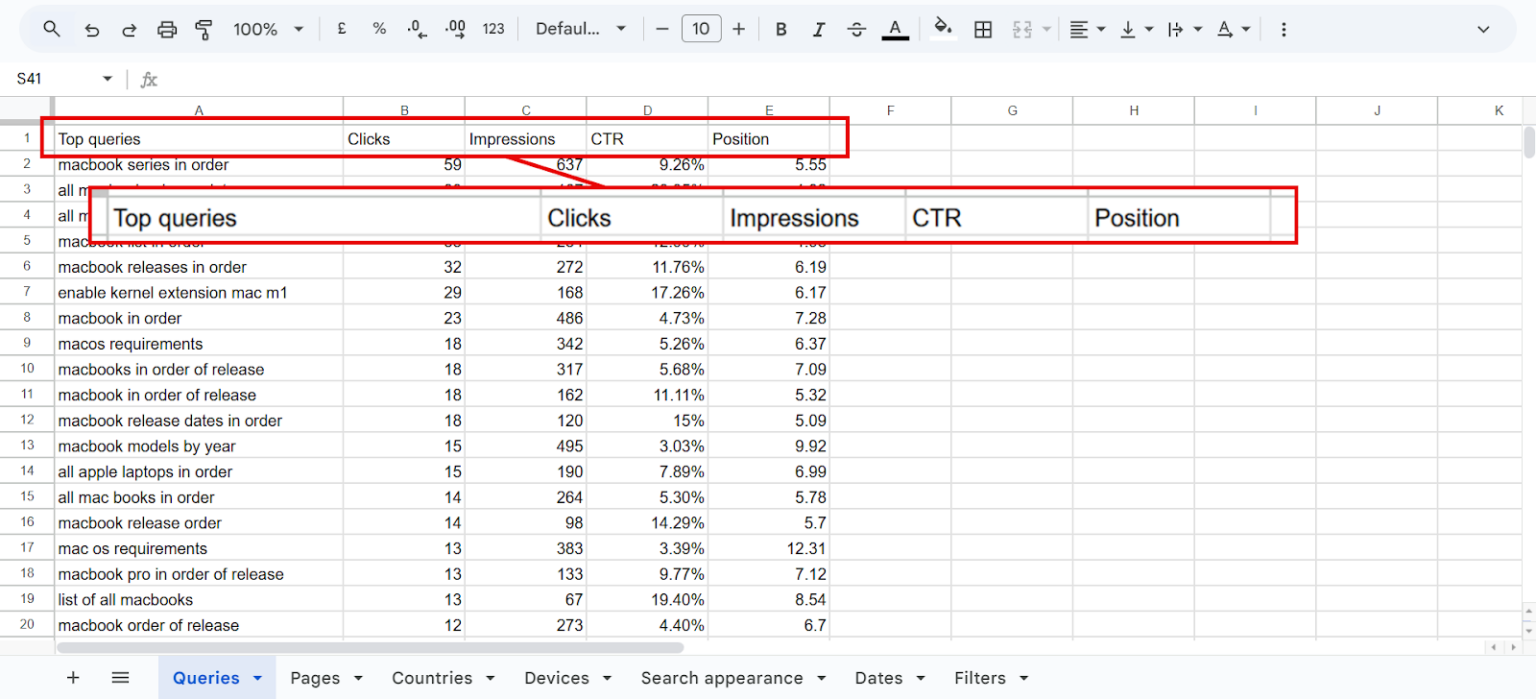Select the CTR cell showing 19.40%

(647, 600)
